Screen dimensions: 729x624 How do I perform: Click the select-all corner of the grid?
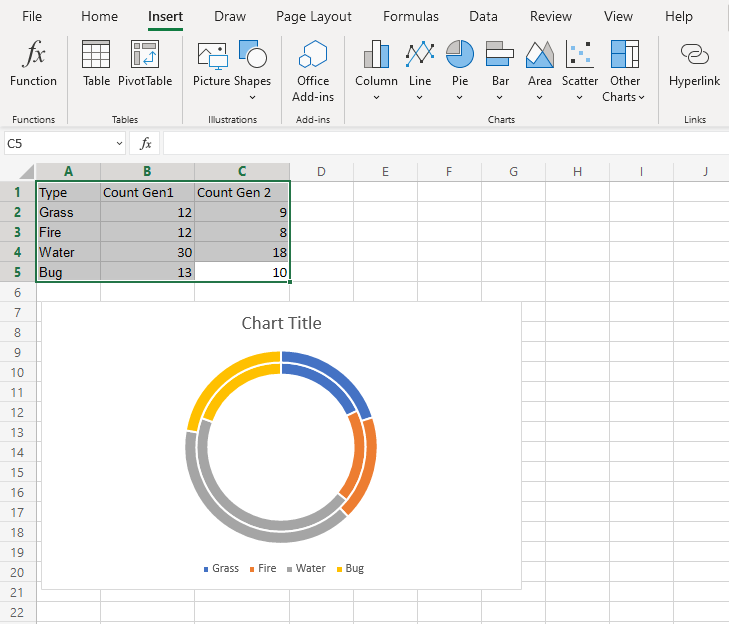click(18, 172)
